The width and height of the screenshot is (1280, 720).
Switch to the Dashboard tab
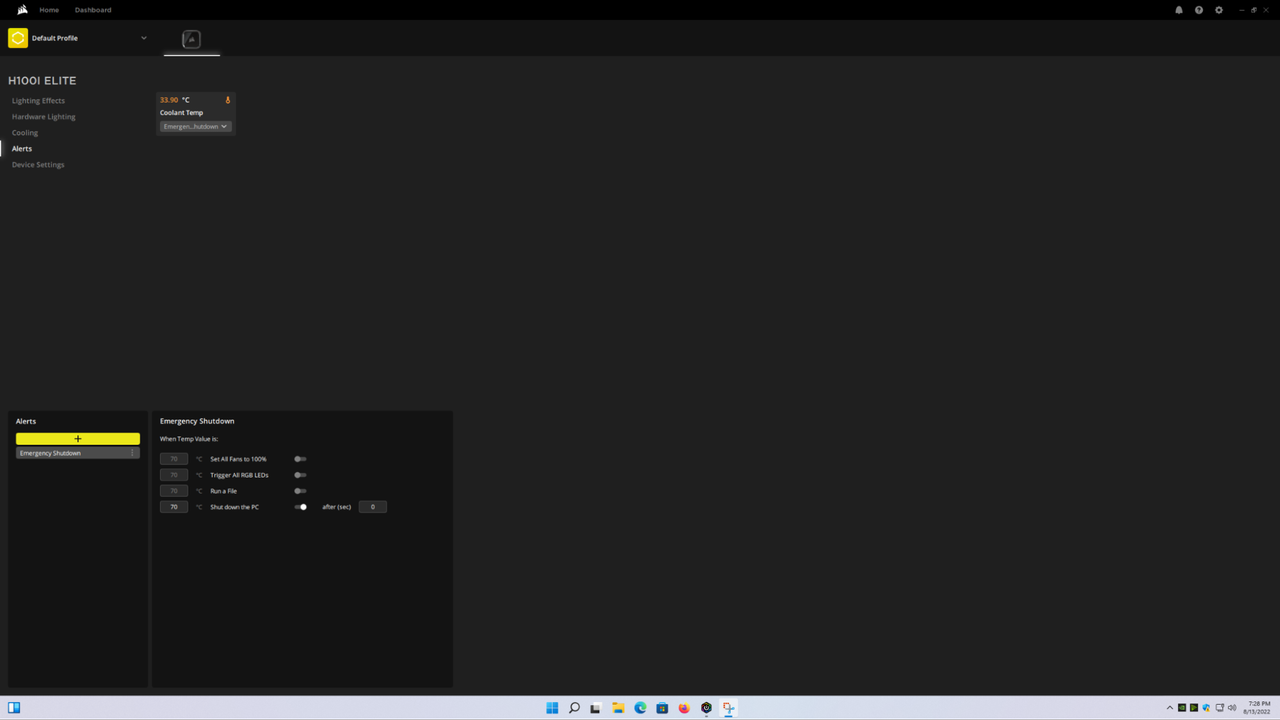(93, 10)
